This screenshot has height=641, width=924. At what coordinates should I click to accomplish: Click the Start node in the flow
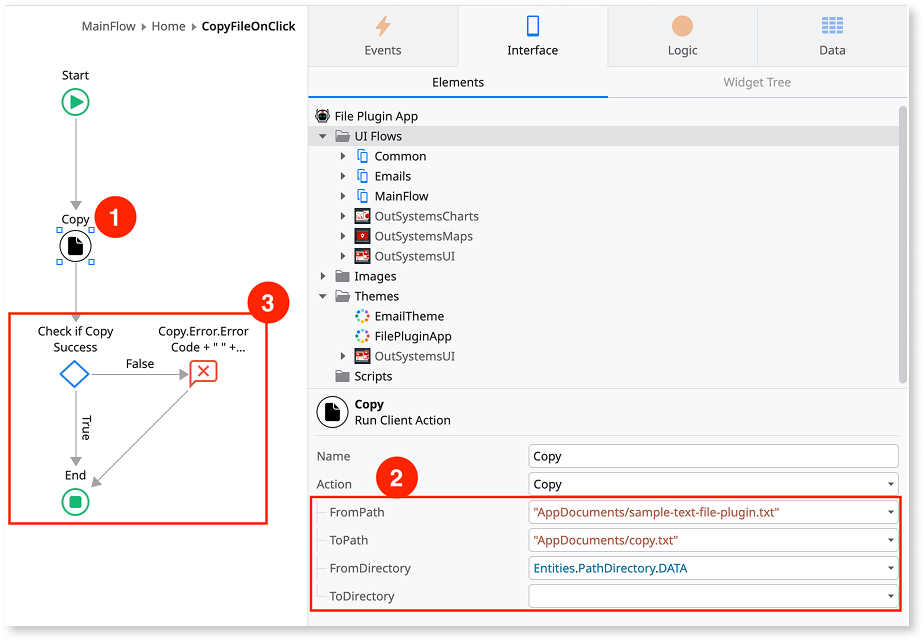point(75,101)
